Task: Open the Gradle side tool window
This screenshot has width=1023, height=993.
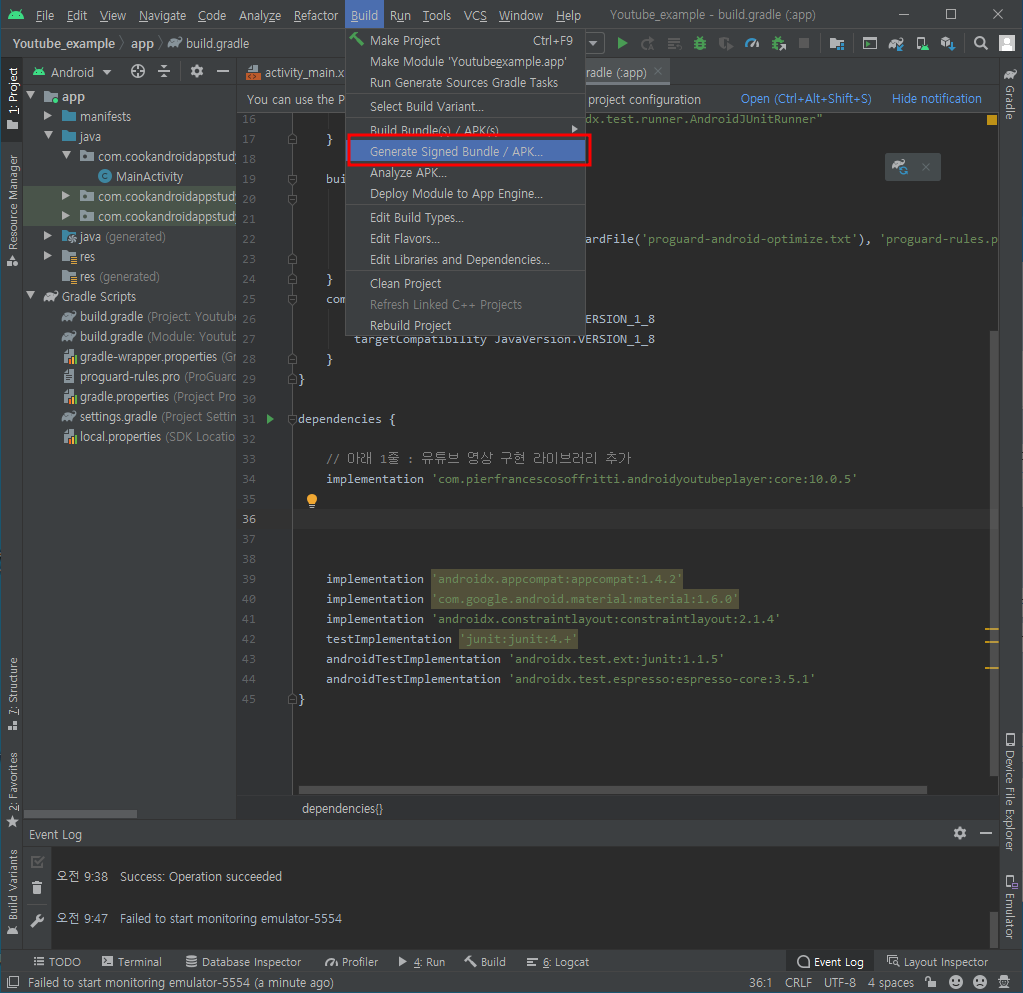Action: (x=1010, y=93)
